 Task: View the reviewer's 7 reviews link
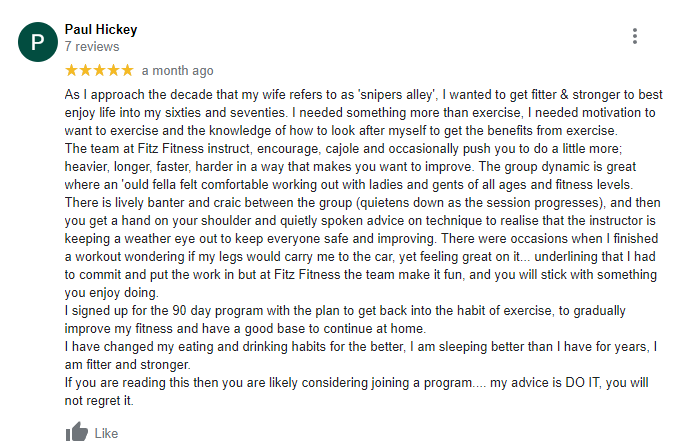tap(92, 47)
